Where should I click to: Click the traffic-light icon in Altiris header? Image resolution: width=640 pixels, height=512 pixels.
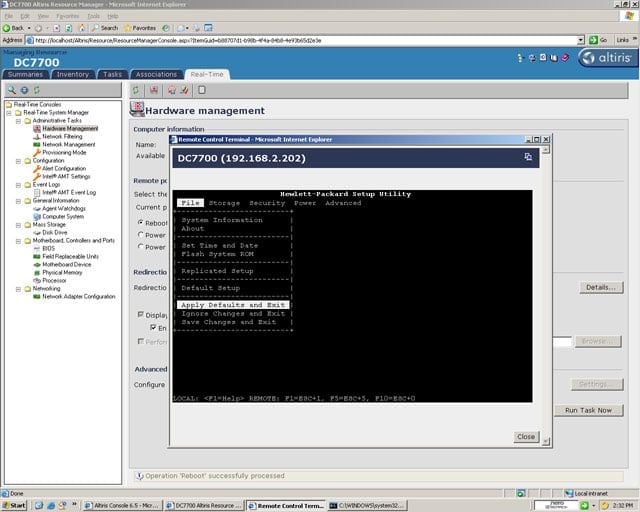tap(520, 58)
